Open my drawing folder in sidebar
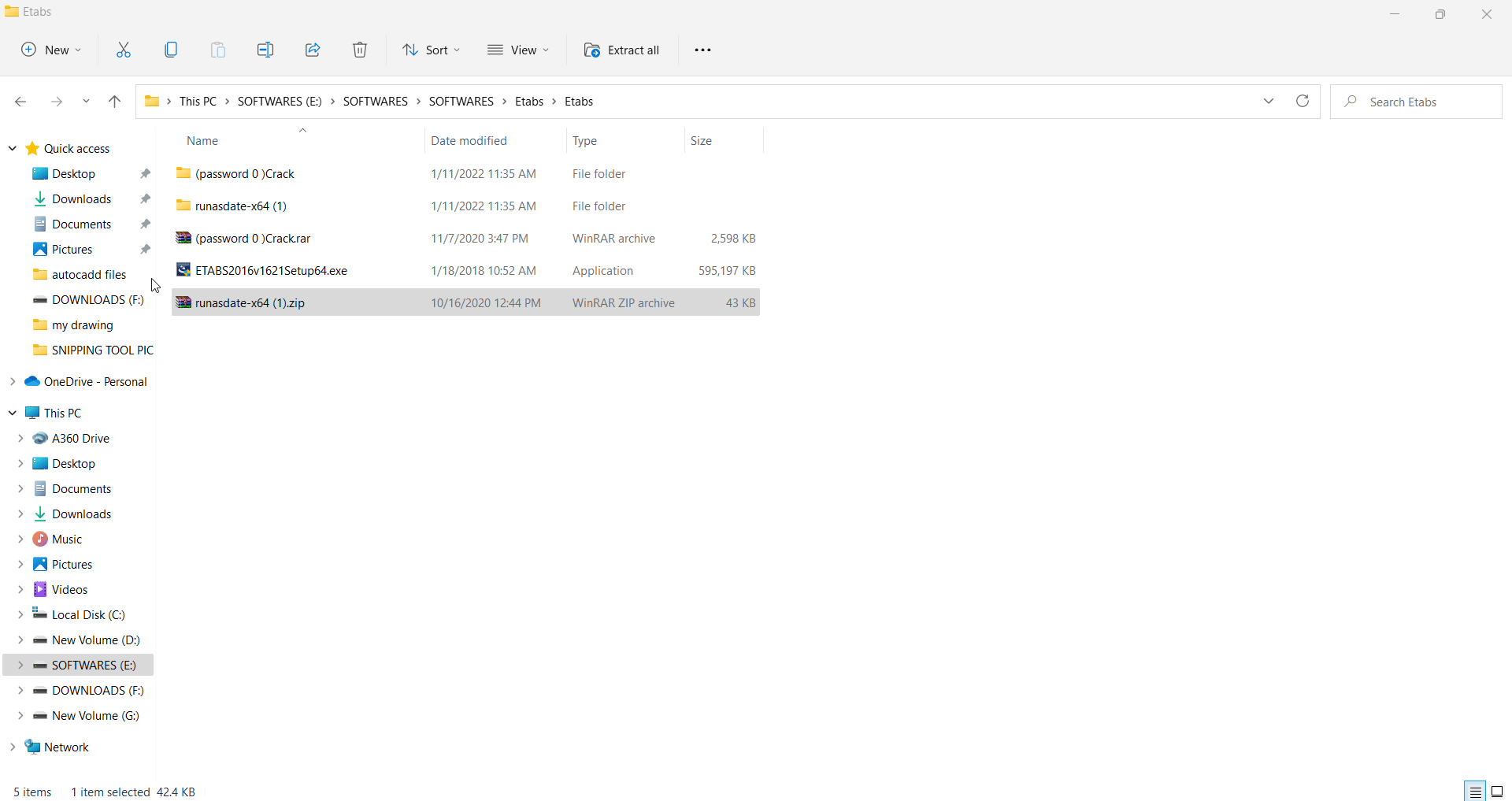This screenshot has height=801, width=1512. 83,324
